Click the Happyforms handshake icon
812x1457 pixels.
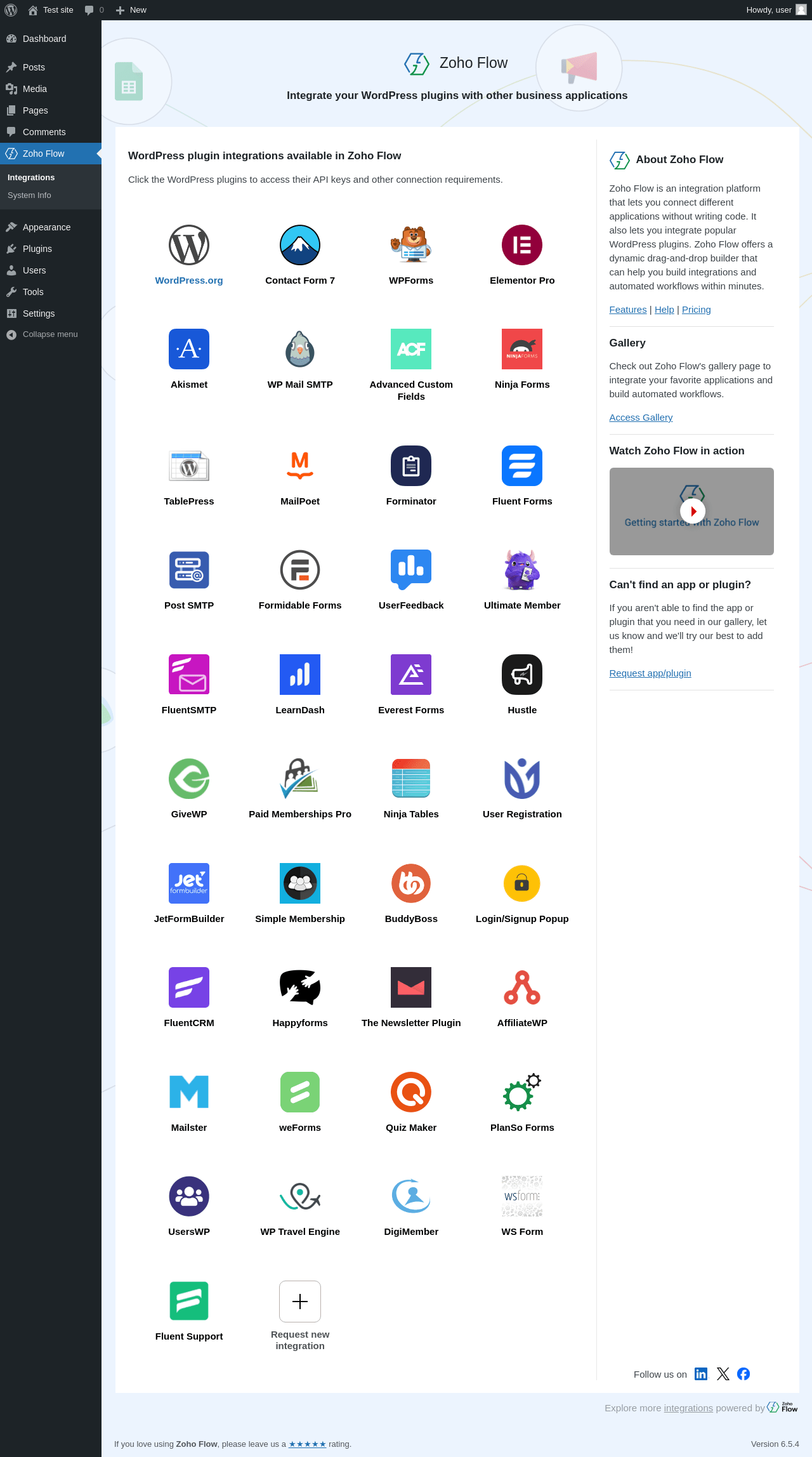coord(300,987)
